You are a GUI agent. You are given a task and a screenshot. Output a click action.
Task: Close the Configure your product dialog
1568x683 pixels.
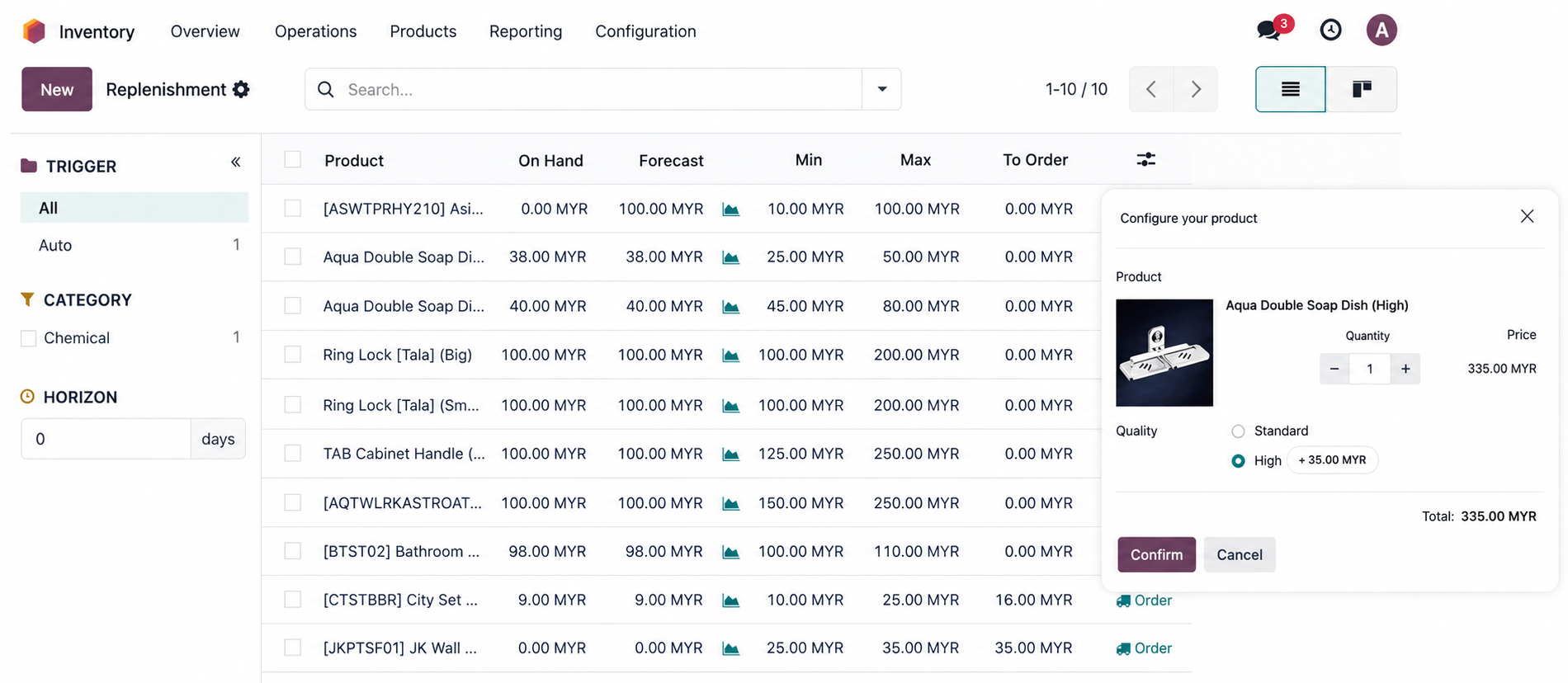point(1527,216)
